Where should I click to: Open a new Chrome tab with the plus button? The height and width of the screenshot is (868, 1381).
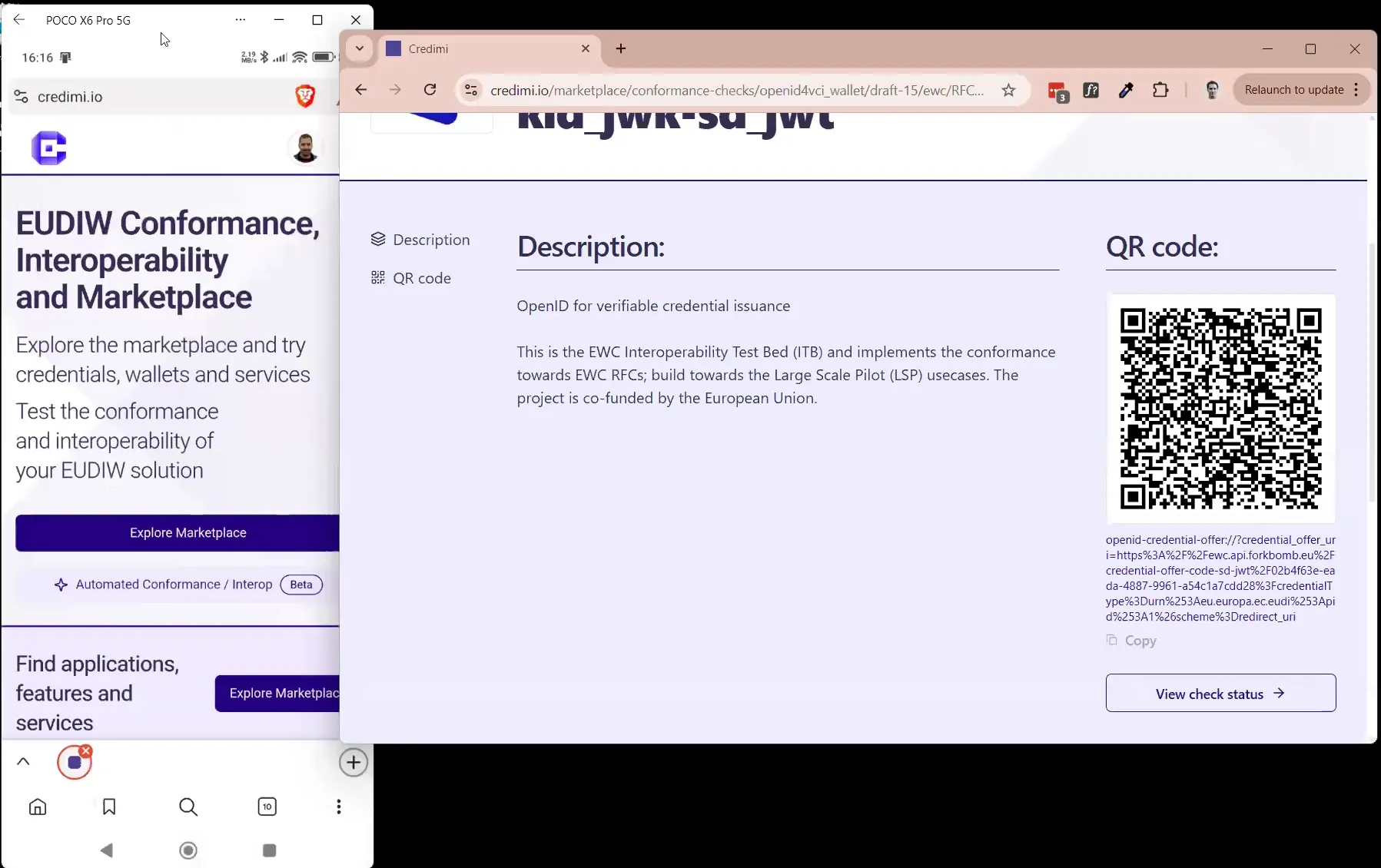[621, 48]
